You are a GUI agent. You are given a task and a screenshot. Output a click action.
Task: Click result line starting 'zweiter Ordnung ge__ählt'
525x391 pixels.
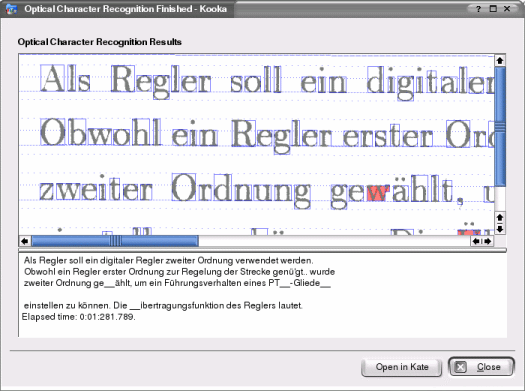pyautogui.click(x=177, y=283)
